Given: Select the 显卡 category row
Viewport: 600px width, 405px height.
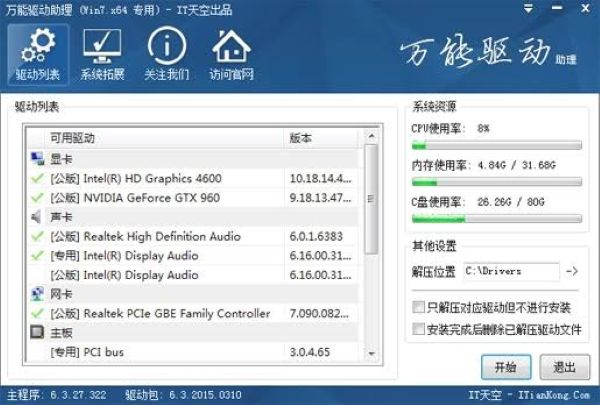Looking at the screenshot, I should (x=194, y=158).
